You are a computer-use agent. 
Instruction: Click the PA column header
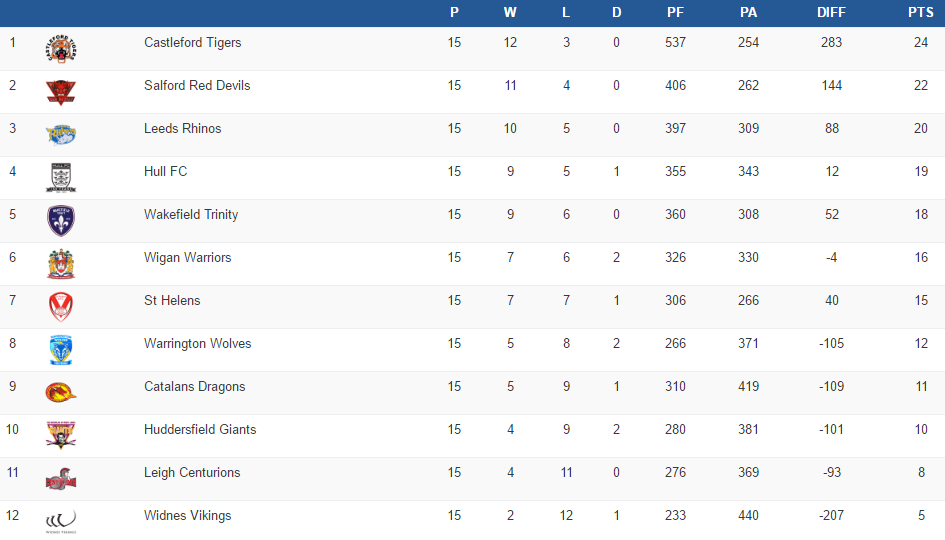click(x=748, y=13)
